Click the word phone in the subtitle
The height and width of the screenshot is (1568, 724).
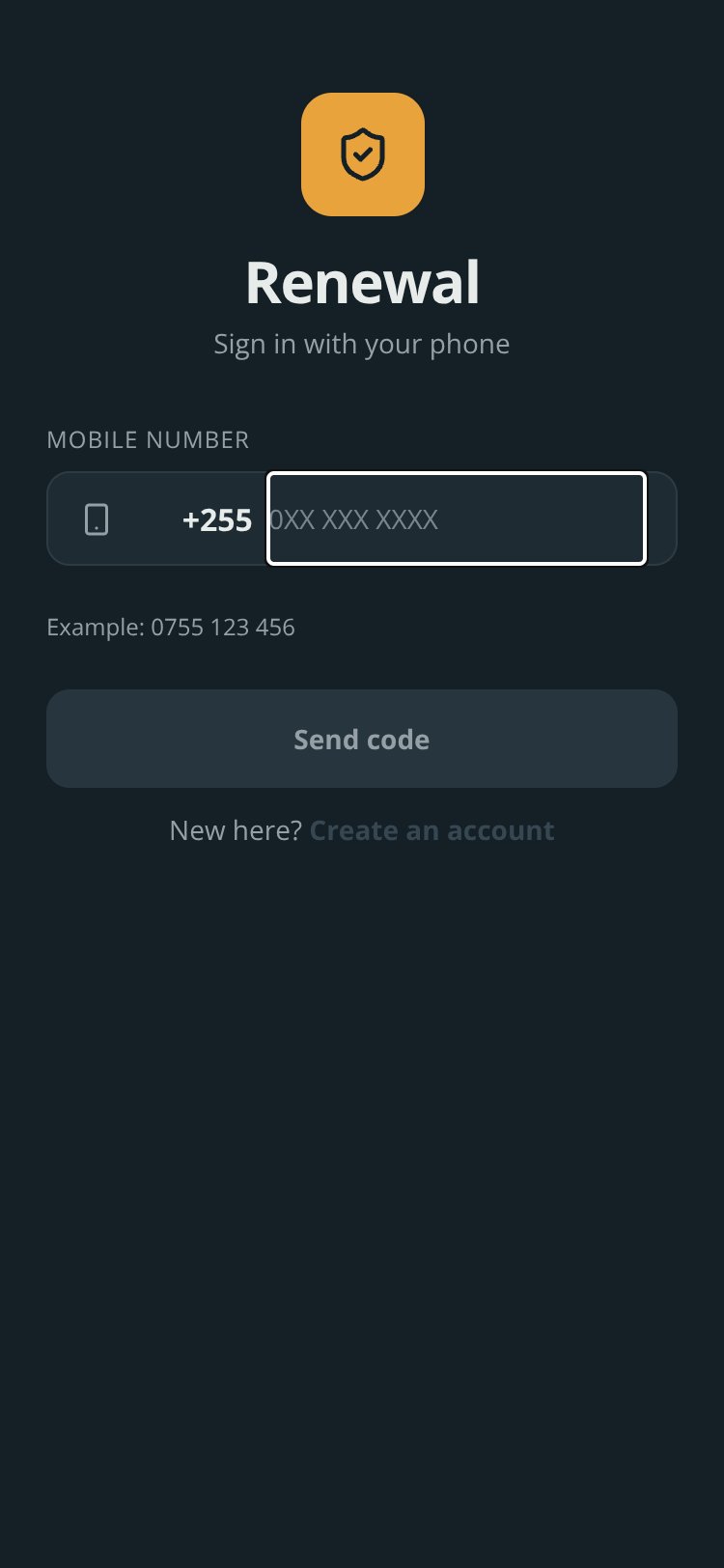pyautogui.click(x=470, y=346)
